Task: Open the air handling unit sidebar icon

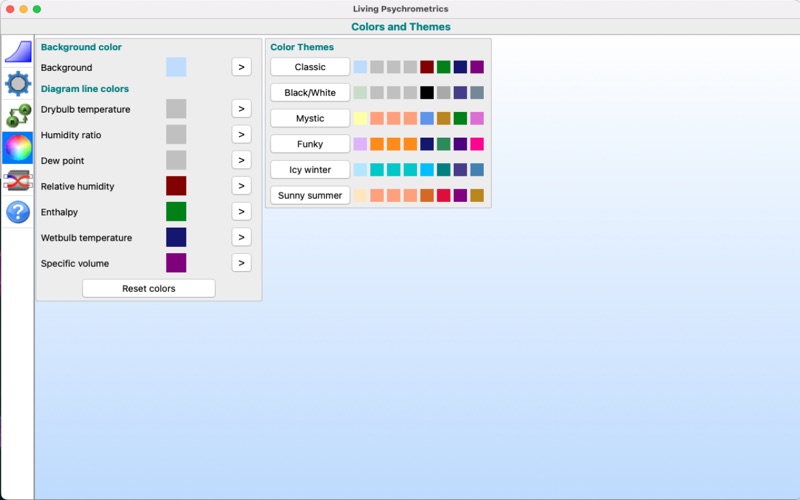Action: [18, 180]
